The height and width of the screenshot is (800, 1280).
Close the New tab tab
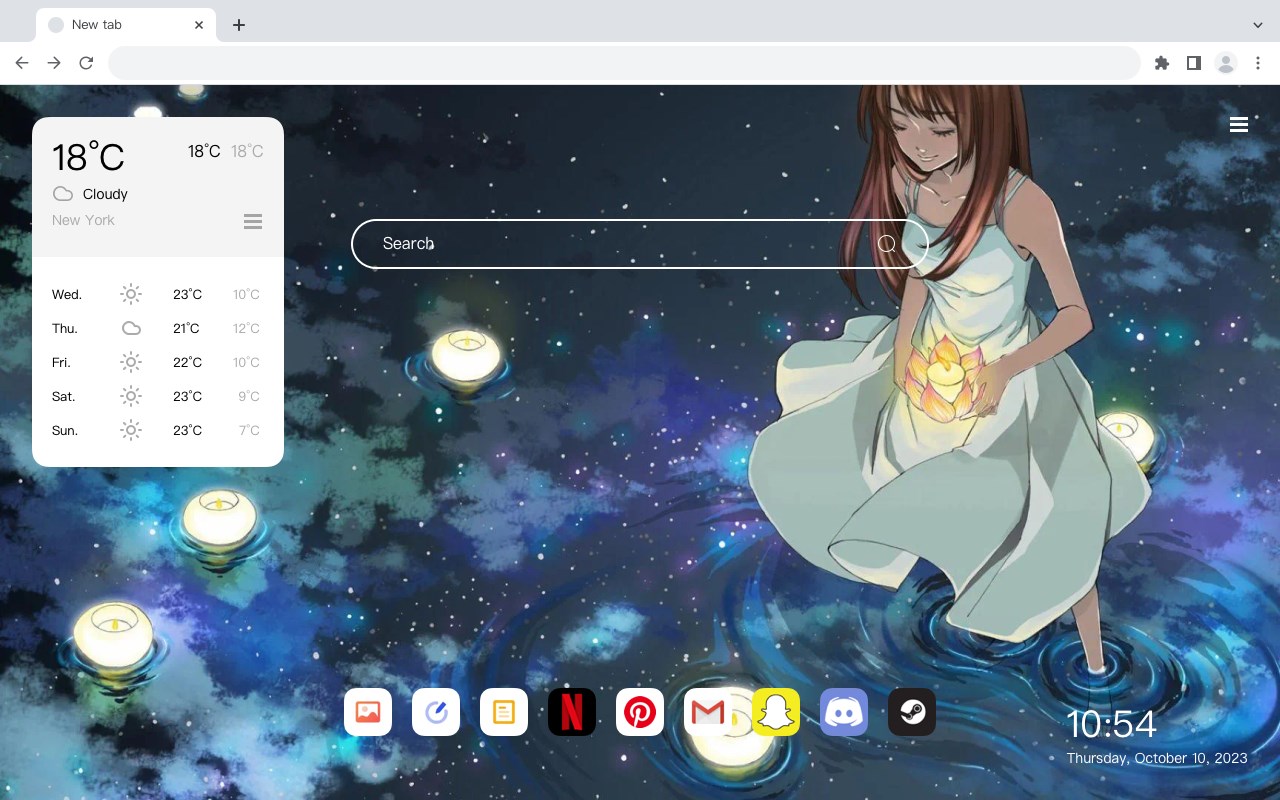[199, 25]
